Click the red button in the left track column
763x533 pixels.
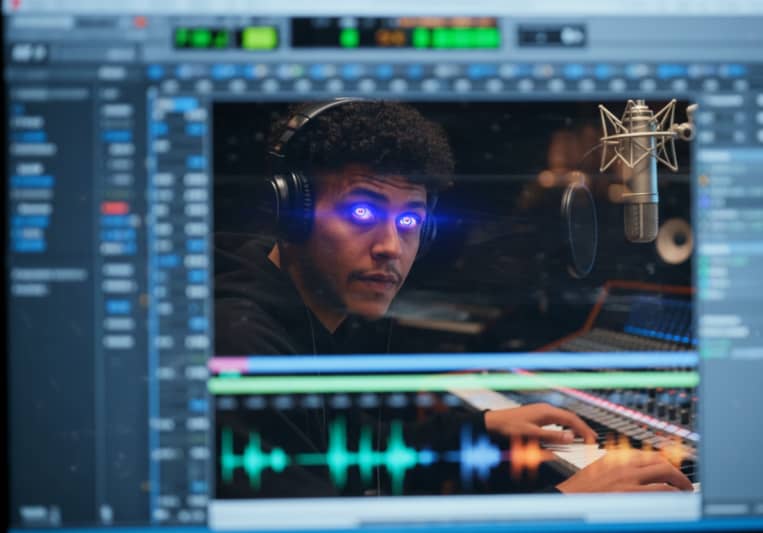point(115,208)
